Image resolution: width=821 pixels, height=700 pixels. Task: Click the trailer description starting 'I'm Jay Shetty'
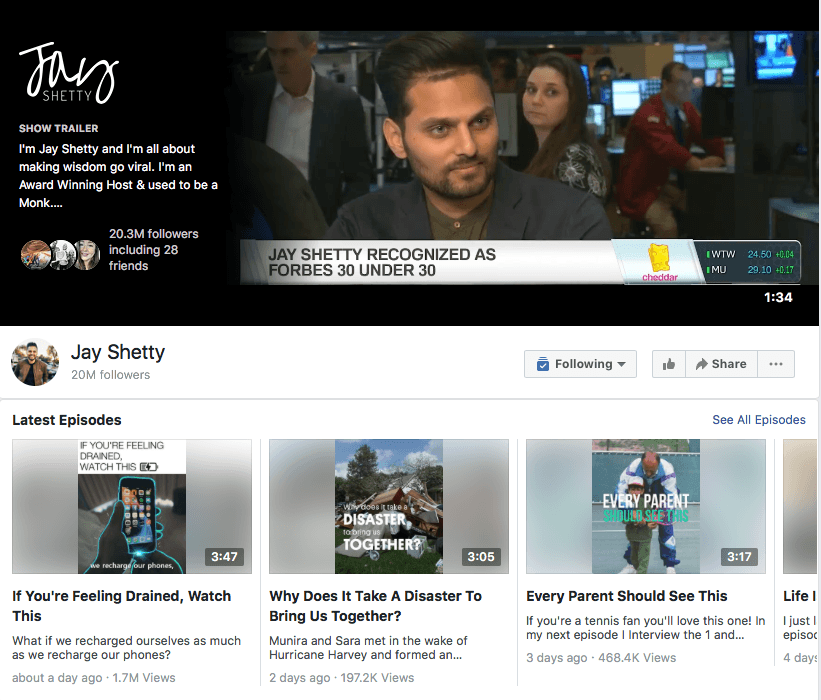[x=118, y=175]
